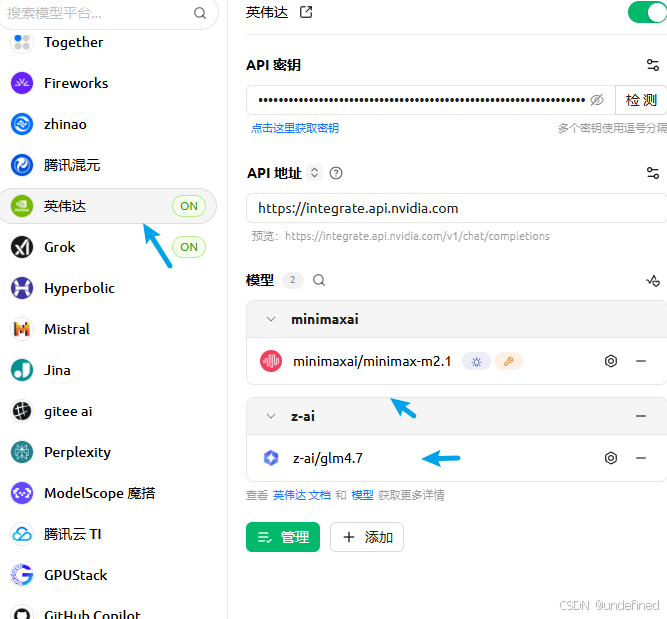This screenshot has height=619, width=667.
Task: Toggle the 英伟达 provider enable switch
Action: coord(647,12)
